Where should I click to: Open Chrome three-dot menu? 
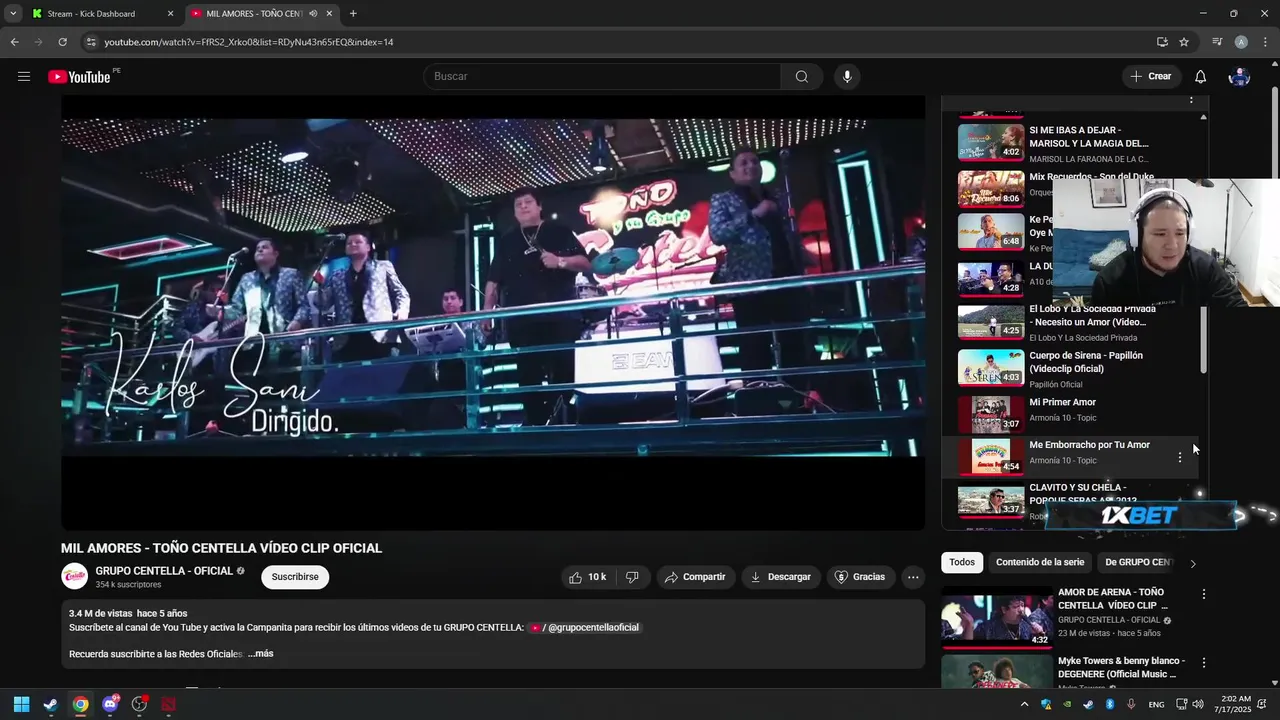[1263, 42]
